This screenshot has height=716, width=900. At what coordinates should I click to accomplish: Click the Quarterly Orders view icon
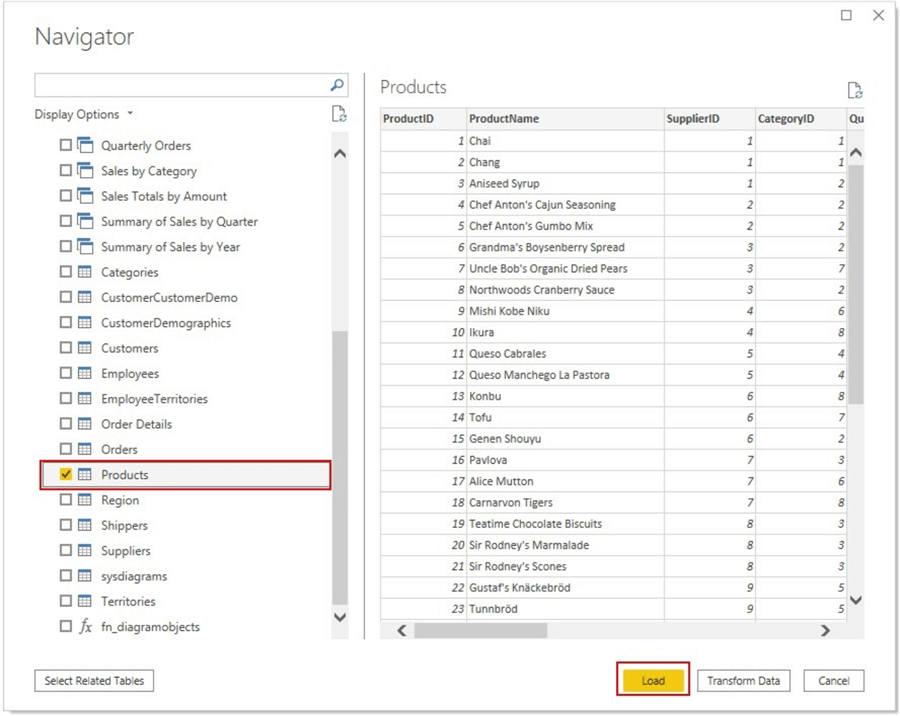click(85, 145)
